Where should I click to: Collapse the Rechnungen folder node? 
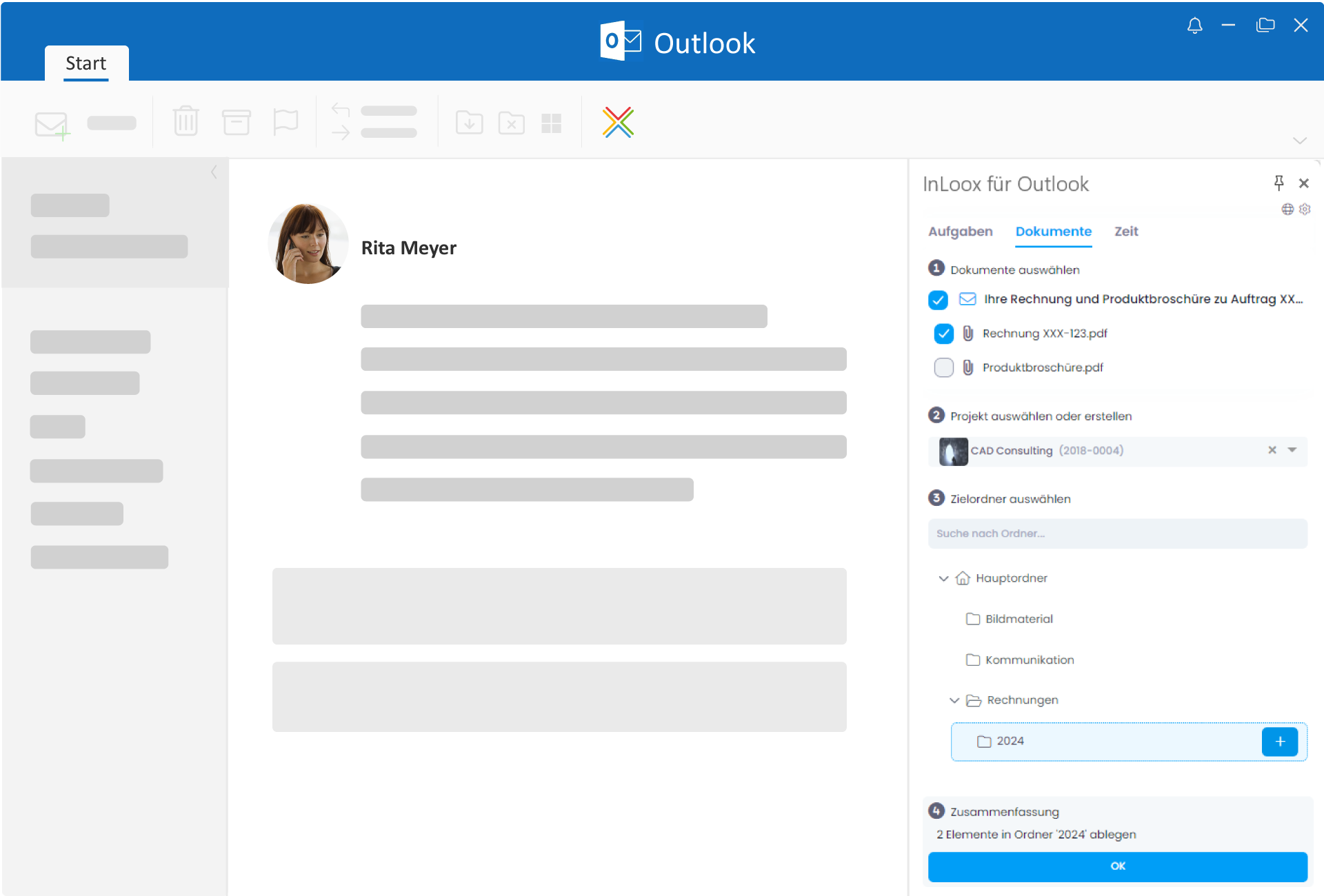click(x=954, y=700)
